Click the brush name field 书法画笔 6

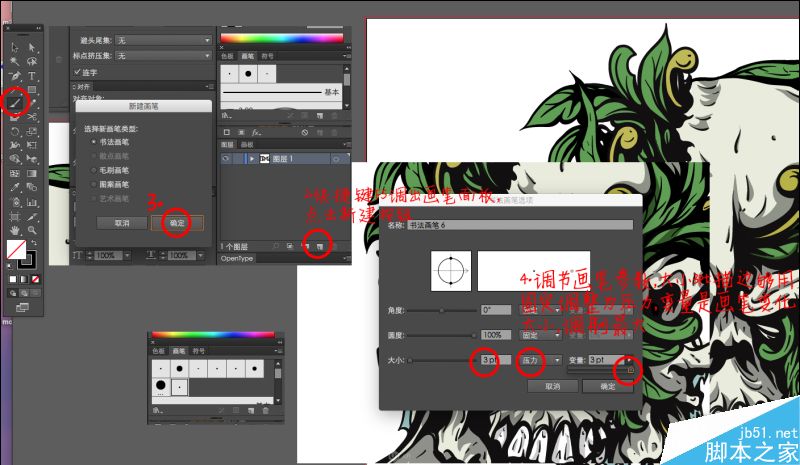tap(520, 225)
